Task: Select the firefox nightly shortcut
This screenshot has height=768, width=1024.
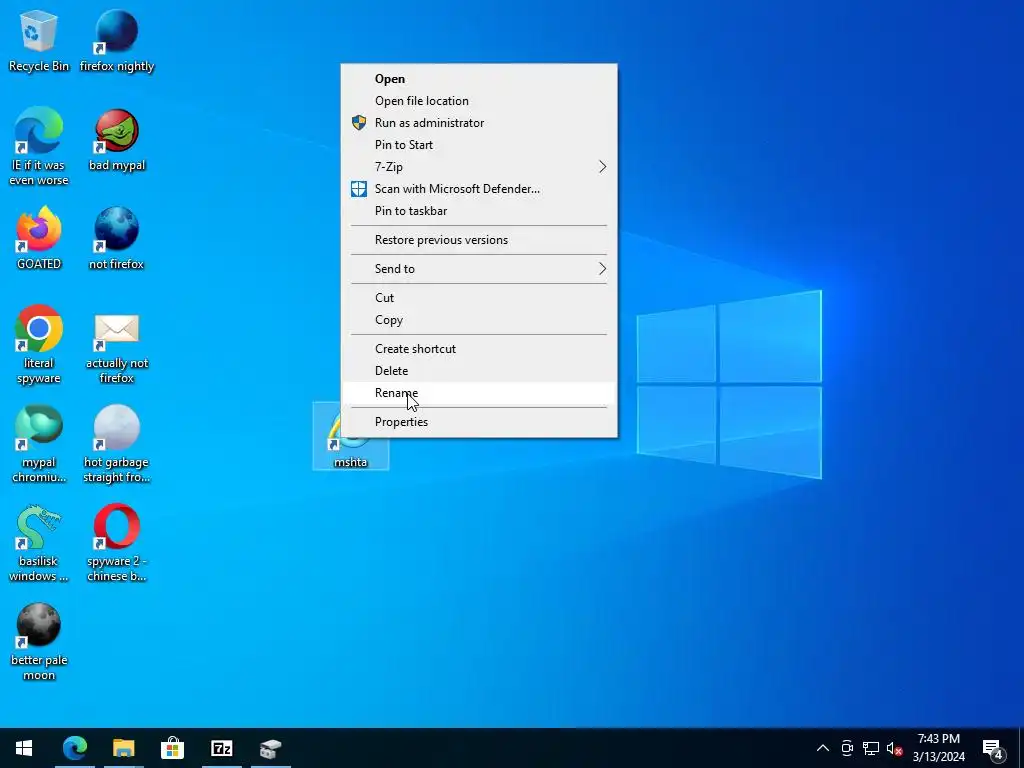Action: coord(116,40)
